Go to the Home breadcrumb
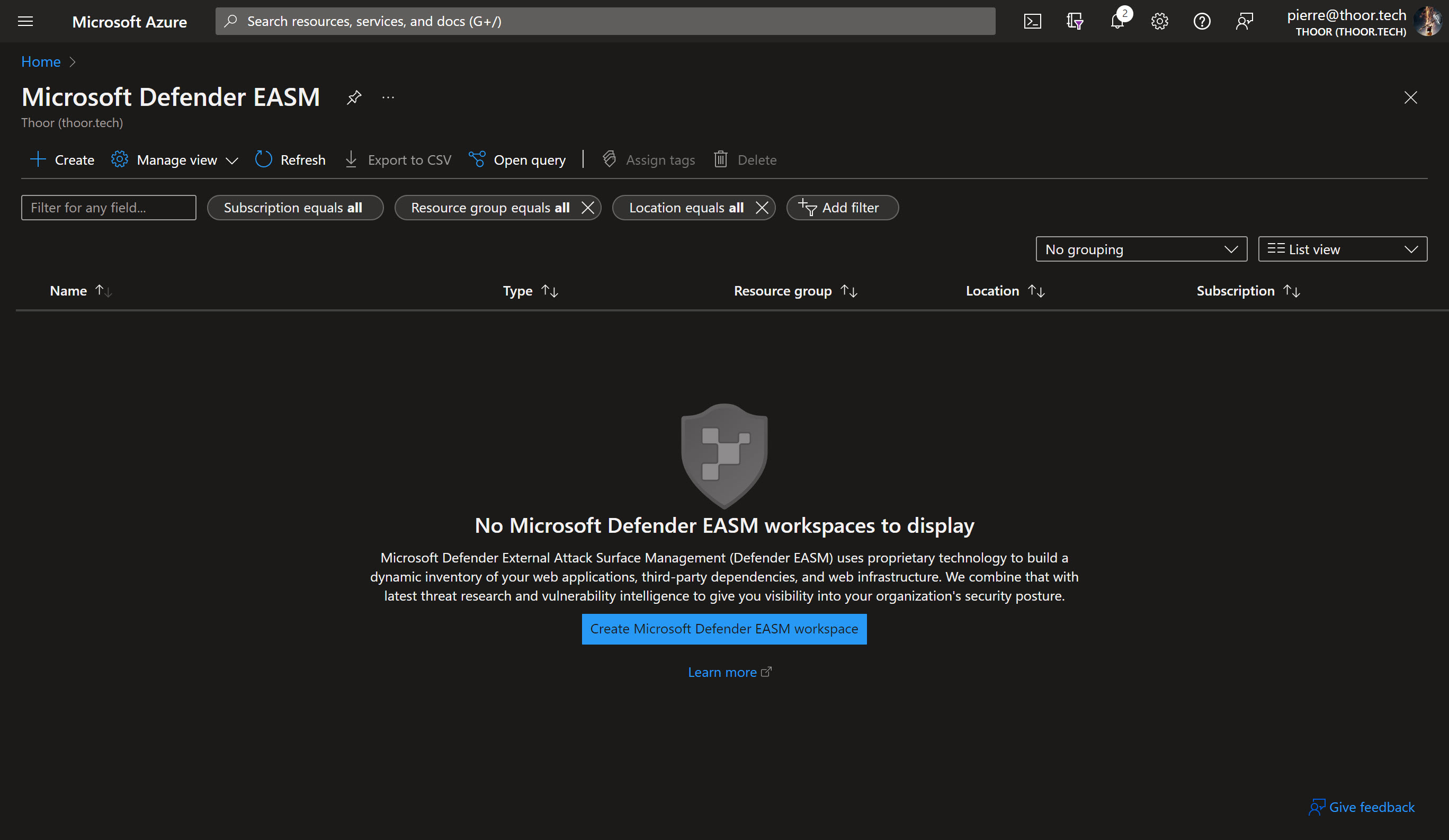Screen dimensions: 1449x840 (x=41, y=61)
